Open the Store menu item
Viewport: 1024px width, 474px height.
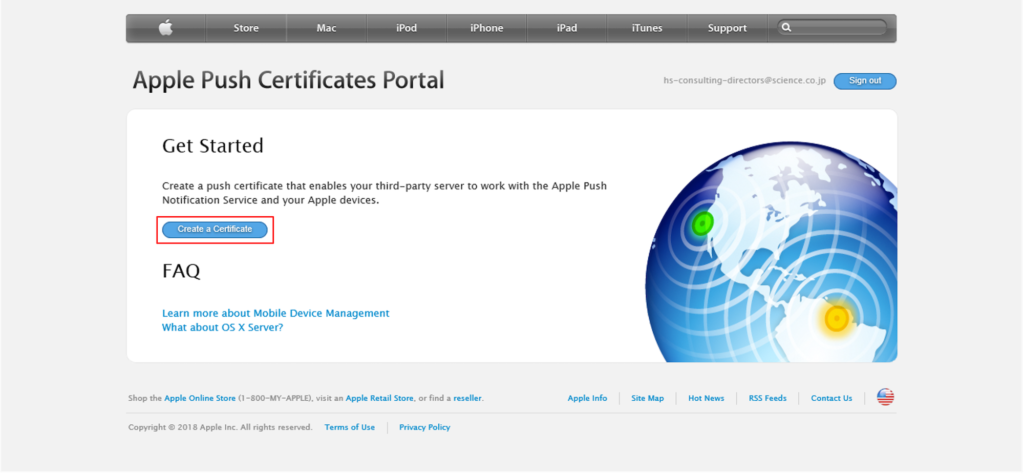(246, 28)
